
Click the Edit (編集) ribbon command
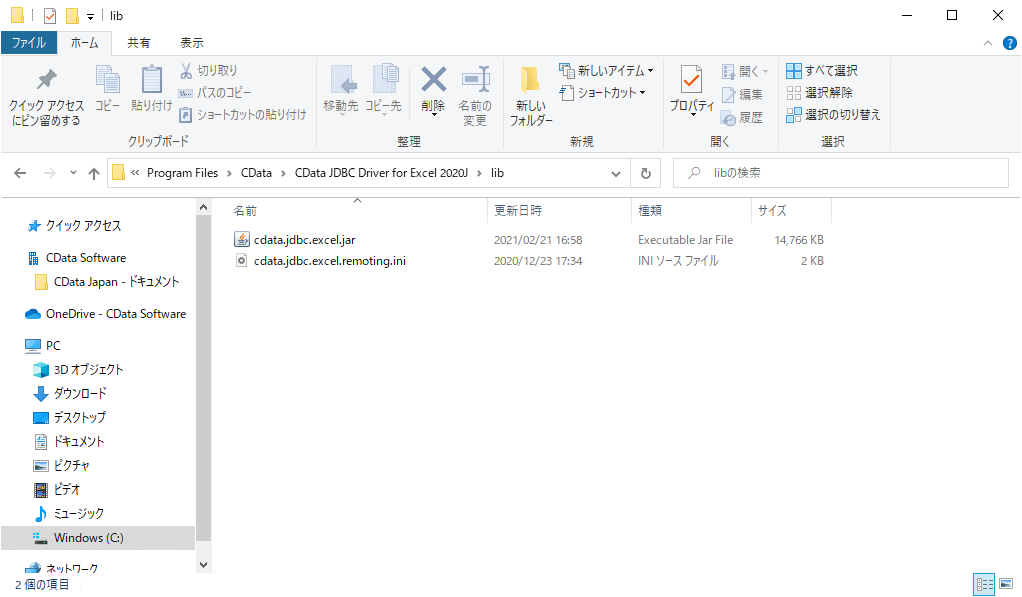[x=742, y=95]
